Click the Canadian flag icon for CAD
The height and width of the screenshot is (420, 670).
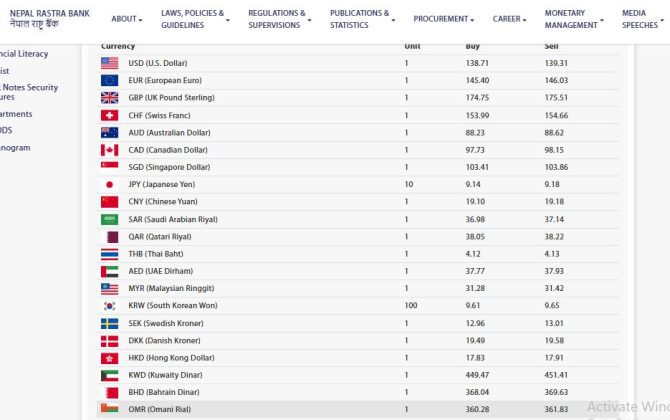pyautogui.click(x=109, y=150)
